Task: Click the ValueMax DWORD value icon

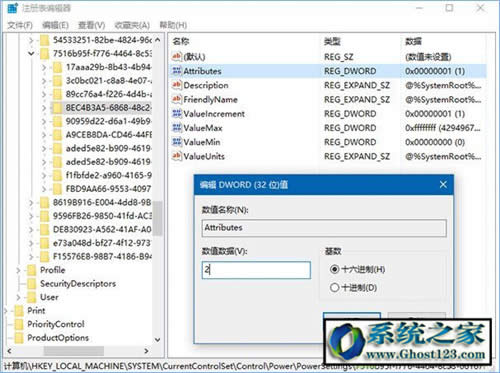Action: pyautogui.click(x=177, y=128)
